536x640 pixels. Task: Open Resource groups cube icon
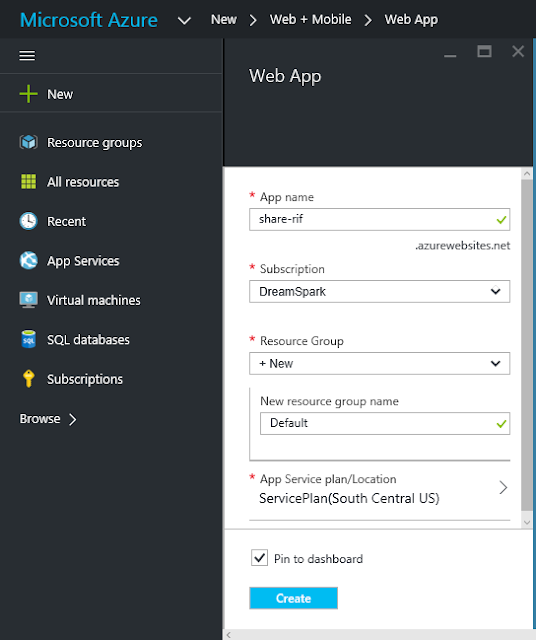point(28,142)
